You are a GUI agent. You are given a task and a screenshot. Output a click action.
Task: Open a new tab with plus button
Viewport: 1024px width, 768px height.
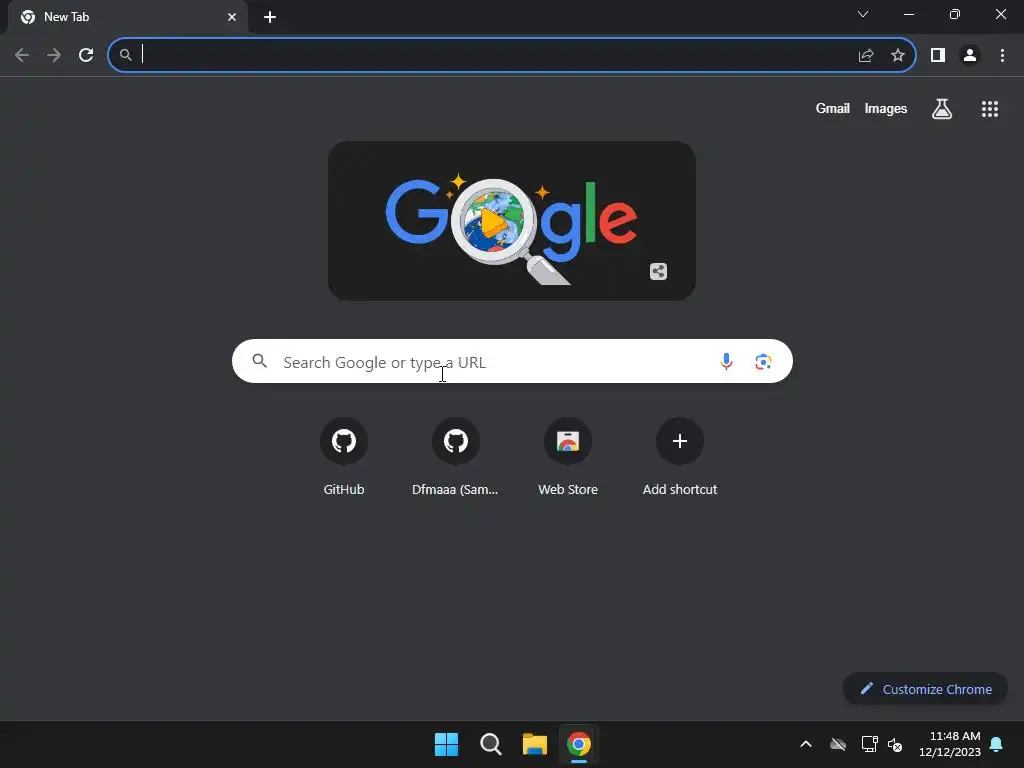click(x=270, y=17)
